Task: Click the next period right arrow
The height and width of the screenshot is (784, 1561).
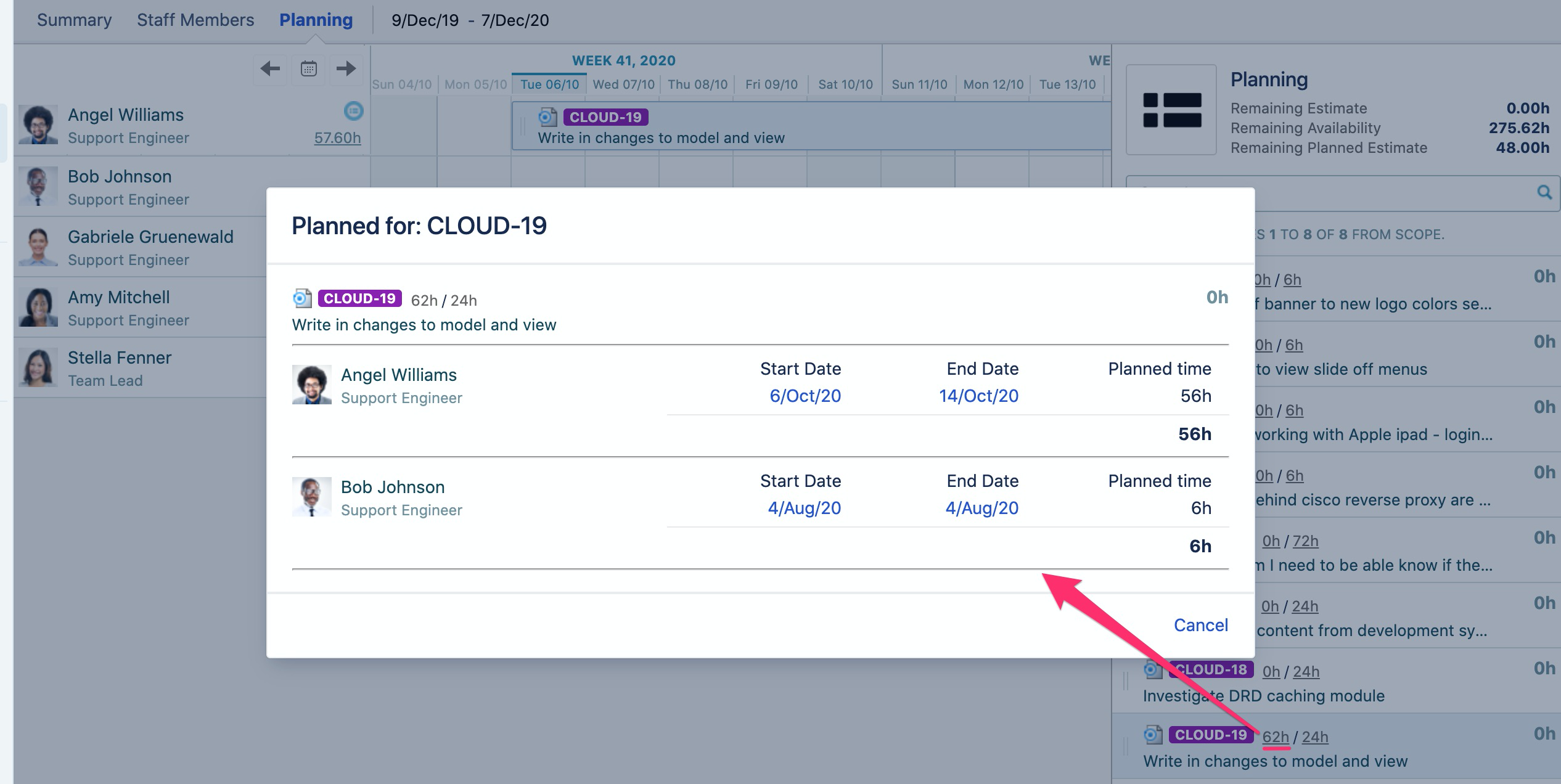Action: pyautogui.click(x=346, y=68)
